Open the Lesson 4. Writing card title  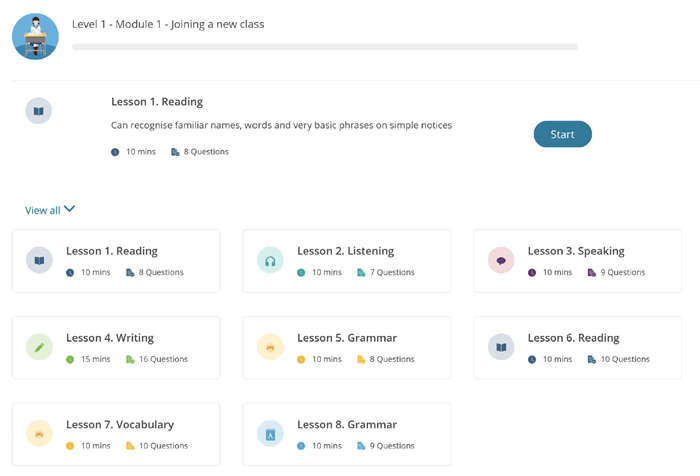point(110,338)
